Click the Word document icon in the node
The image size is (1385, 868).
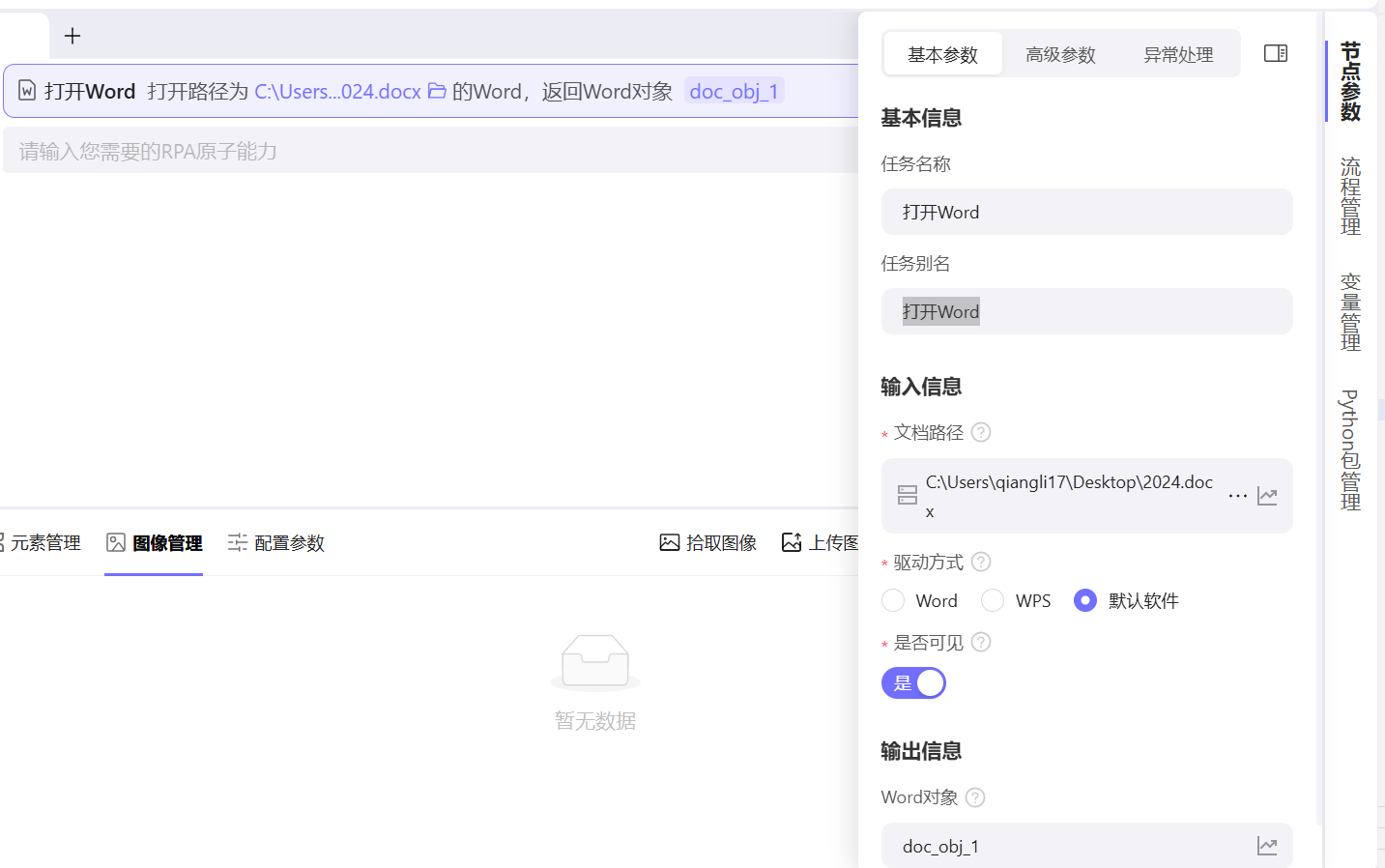point(25,91)
